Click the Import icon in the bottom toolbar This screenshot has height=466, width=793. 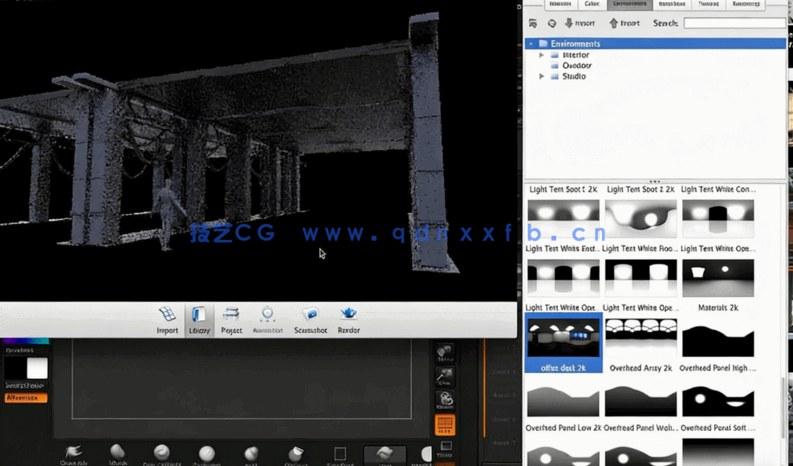click(167, 319)
